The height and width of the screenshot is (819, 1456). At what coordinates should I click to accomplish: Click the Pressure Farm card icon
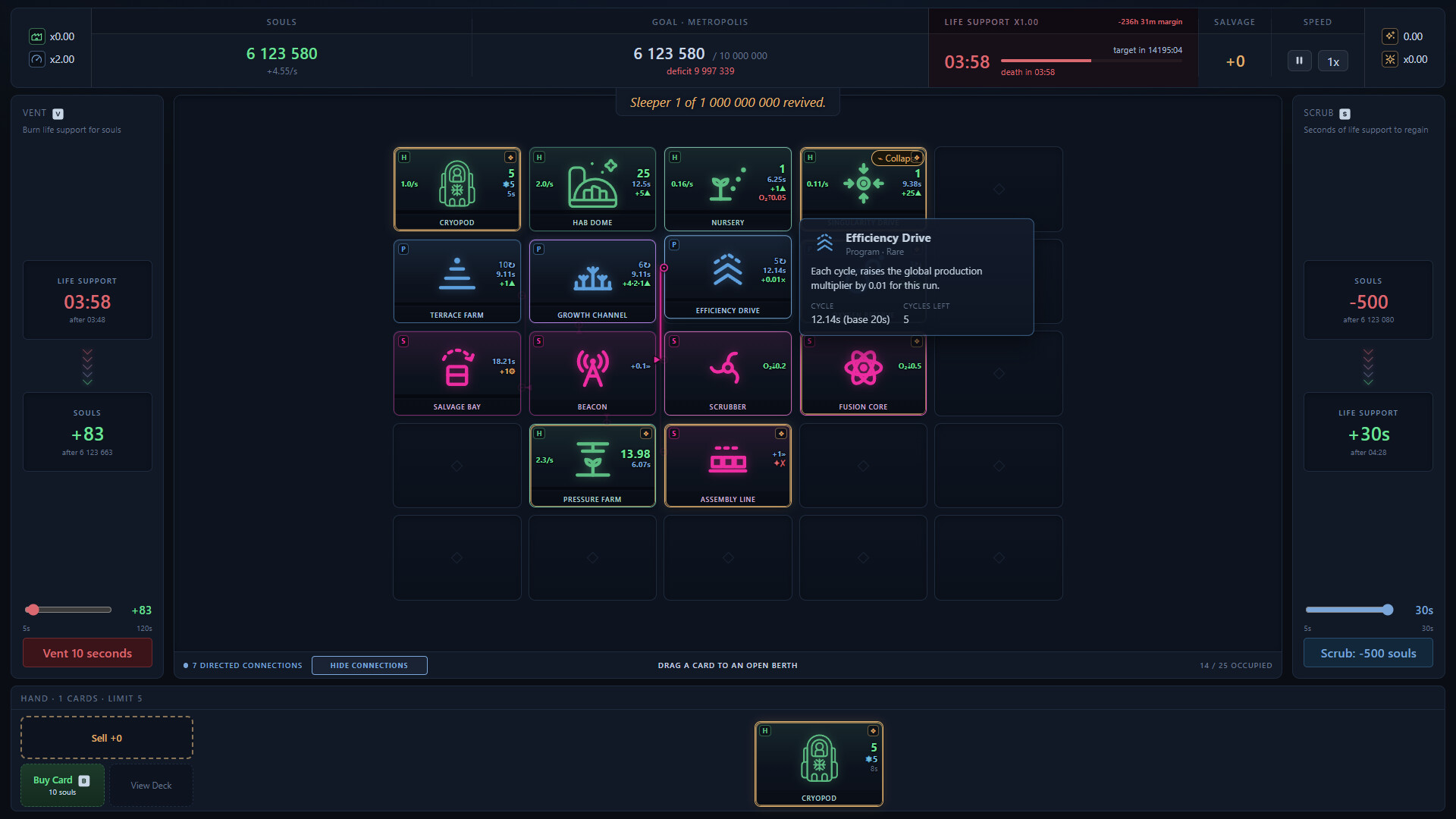(592, 460)
